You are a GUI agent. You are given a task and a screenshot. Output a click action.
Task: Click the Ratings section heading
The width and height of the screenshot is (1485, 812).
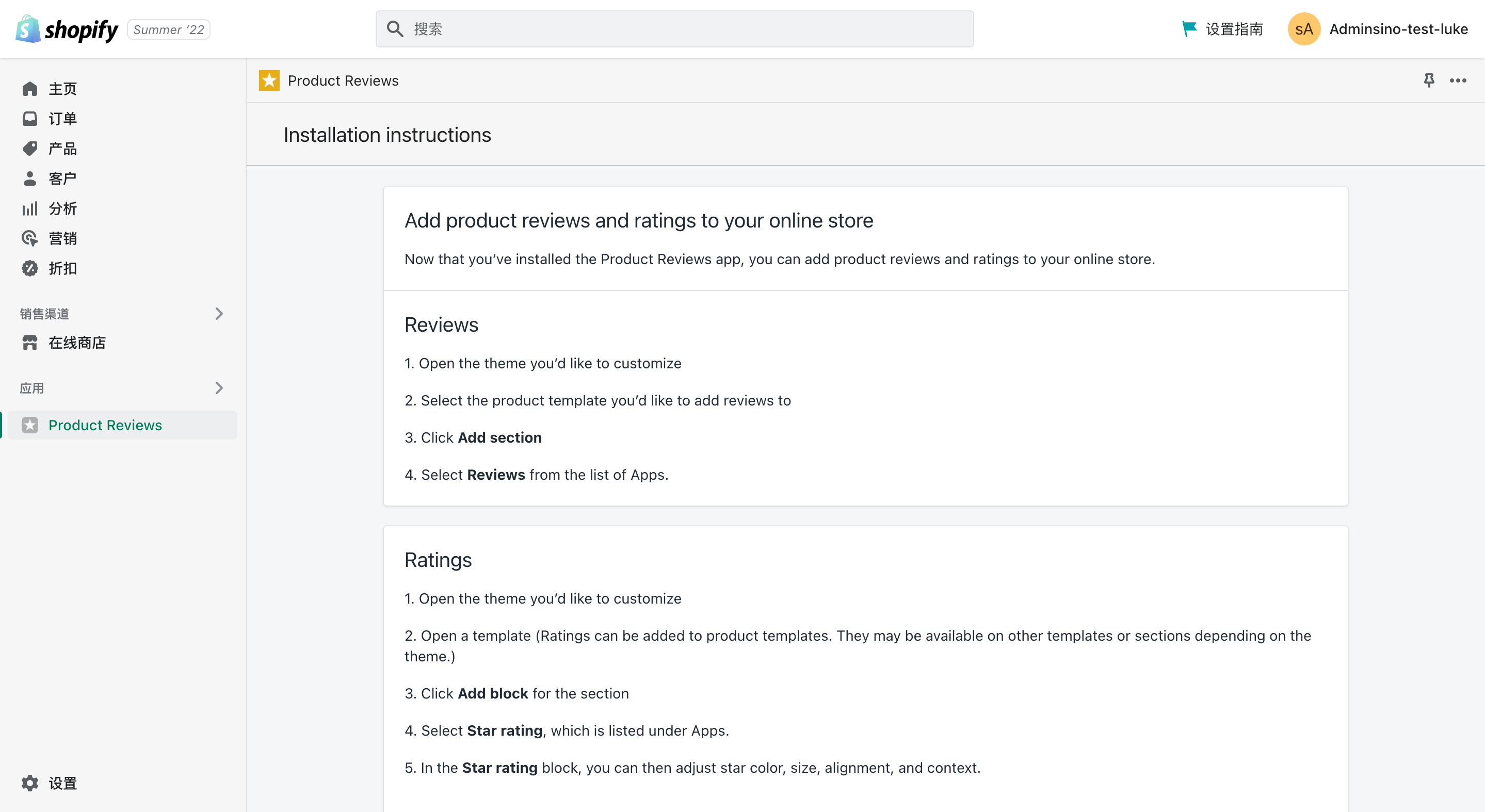[x=438, y=560]
